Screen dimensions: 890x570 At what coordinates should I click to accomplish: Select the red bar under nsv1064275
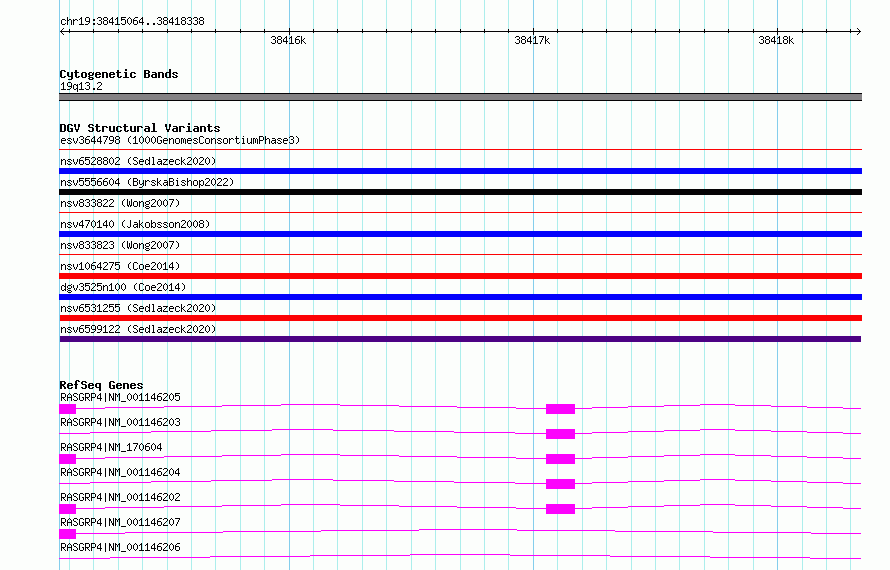(x=460, y=276)
